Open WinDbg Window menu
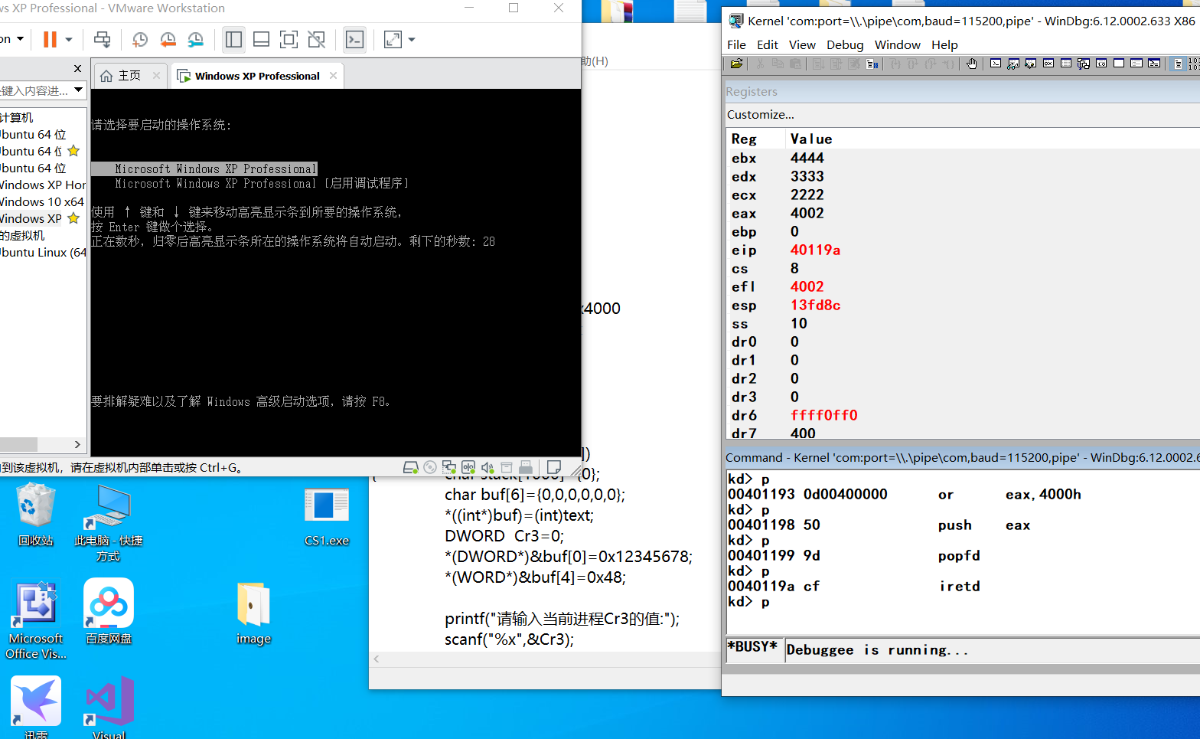1200x739 pixels. [897, 45]
